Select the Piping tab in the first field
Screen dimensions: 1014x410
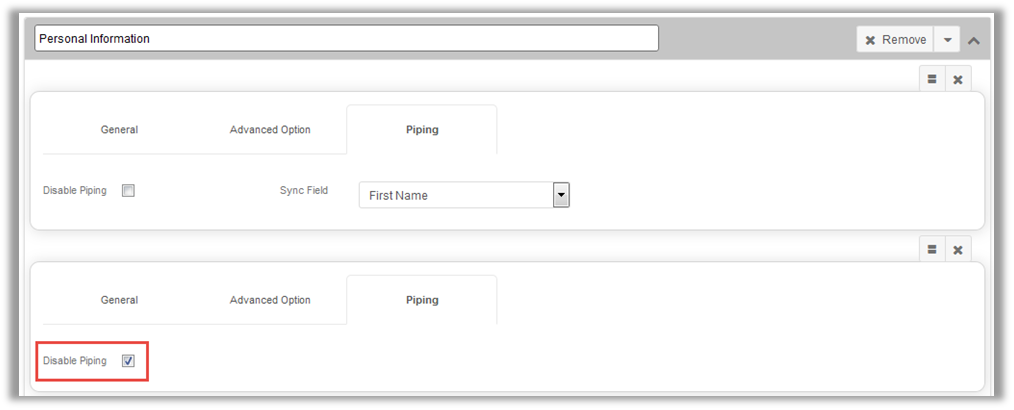pyautogui.click(x=422, y=130)
